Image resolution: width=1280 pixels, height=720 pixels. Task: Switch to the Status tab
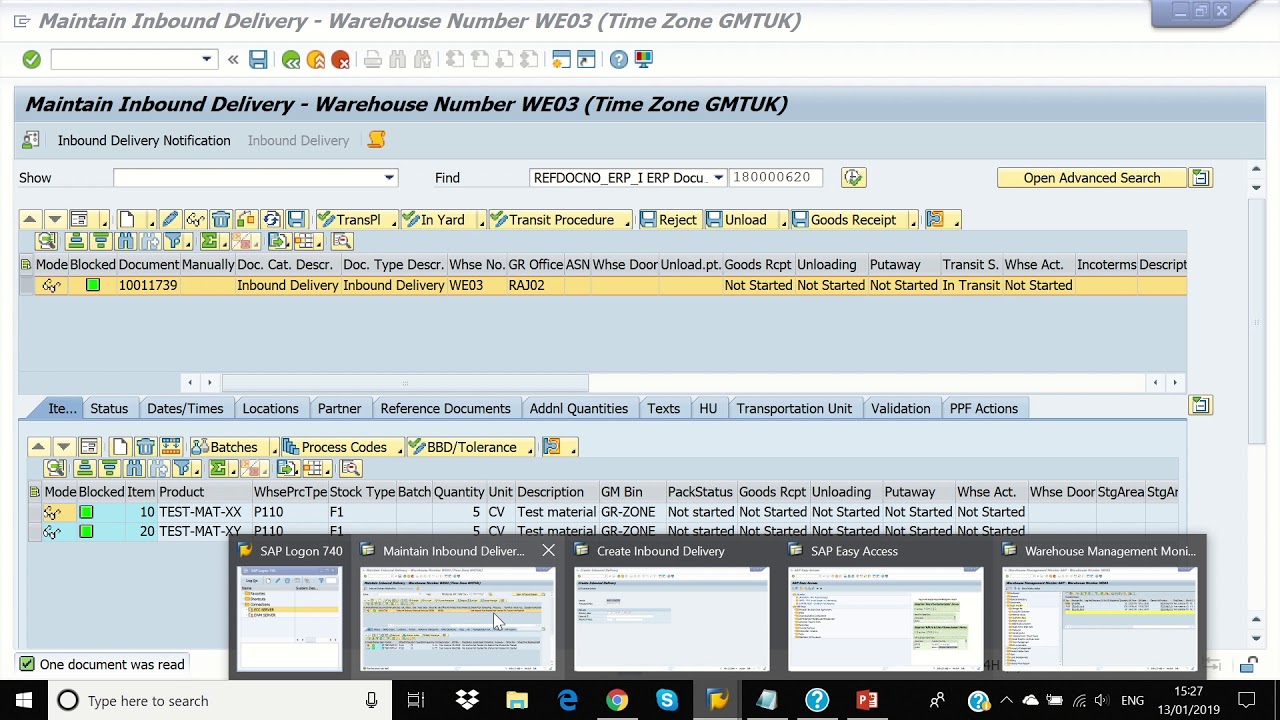coord(109,408)
